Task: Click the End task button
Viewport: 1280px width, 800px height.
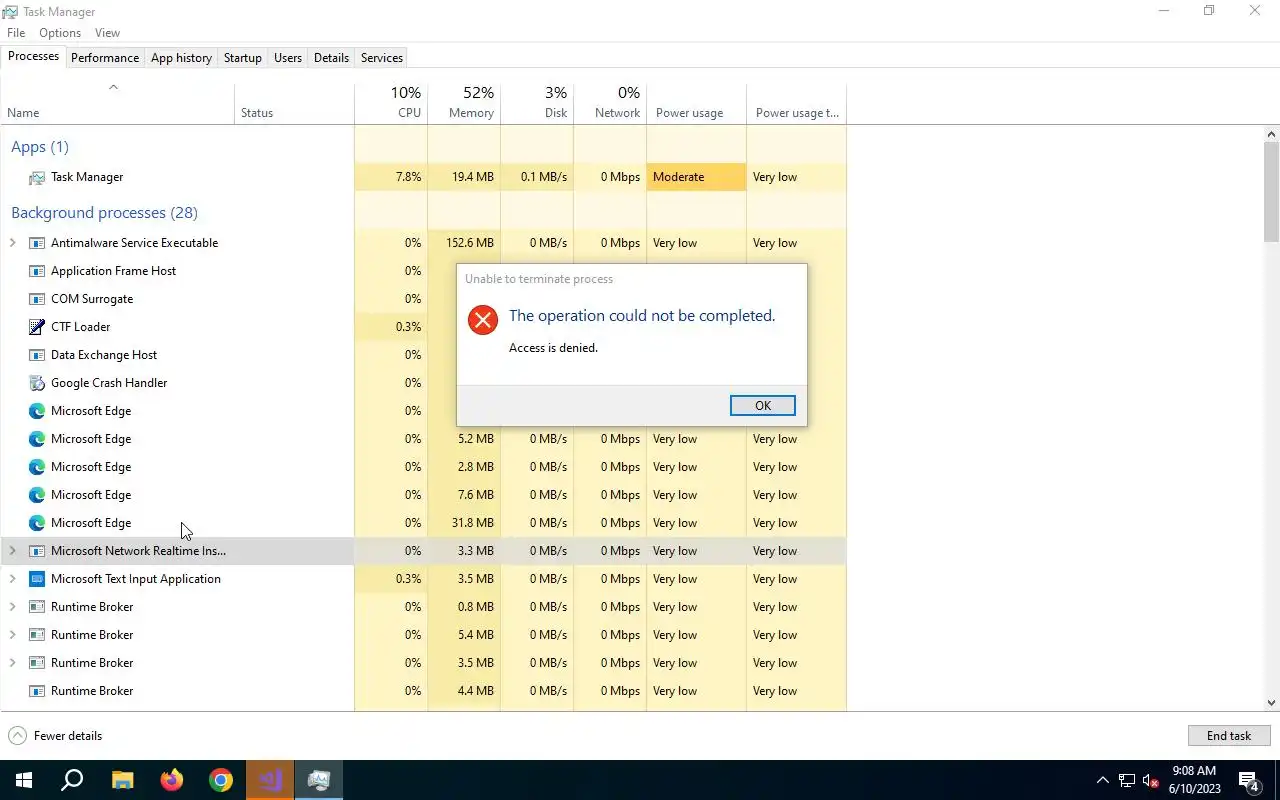Action: [1229, 736]
